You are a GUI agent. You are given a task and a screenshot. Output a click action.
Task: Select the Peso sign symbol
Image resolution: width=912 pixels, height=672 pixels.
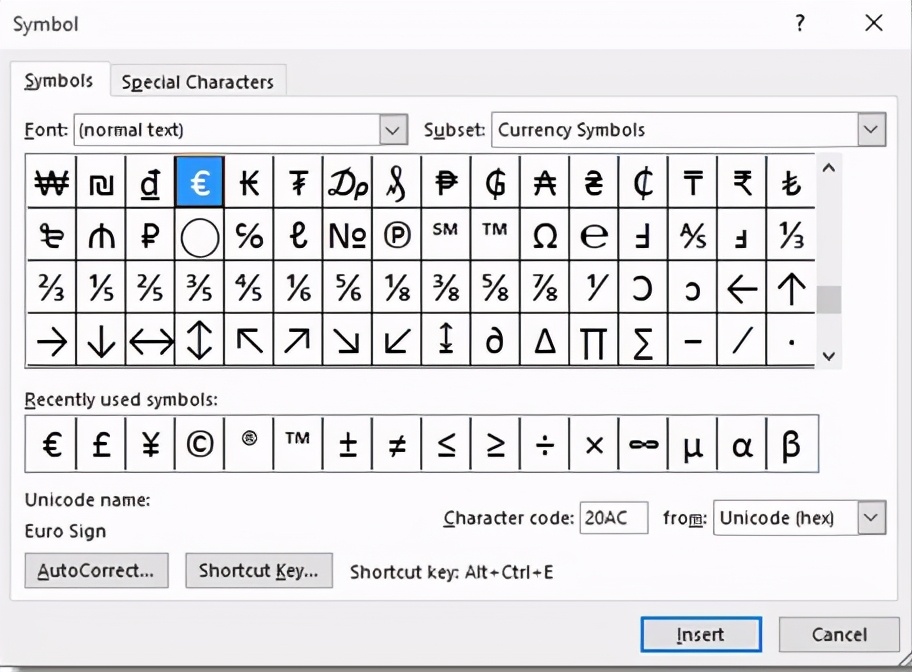coord(446,182)
